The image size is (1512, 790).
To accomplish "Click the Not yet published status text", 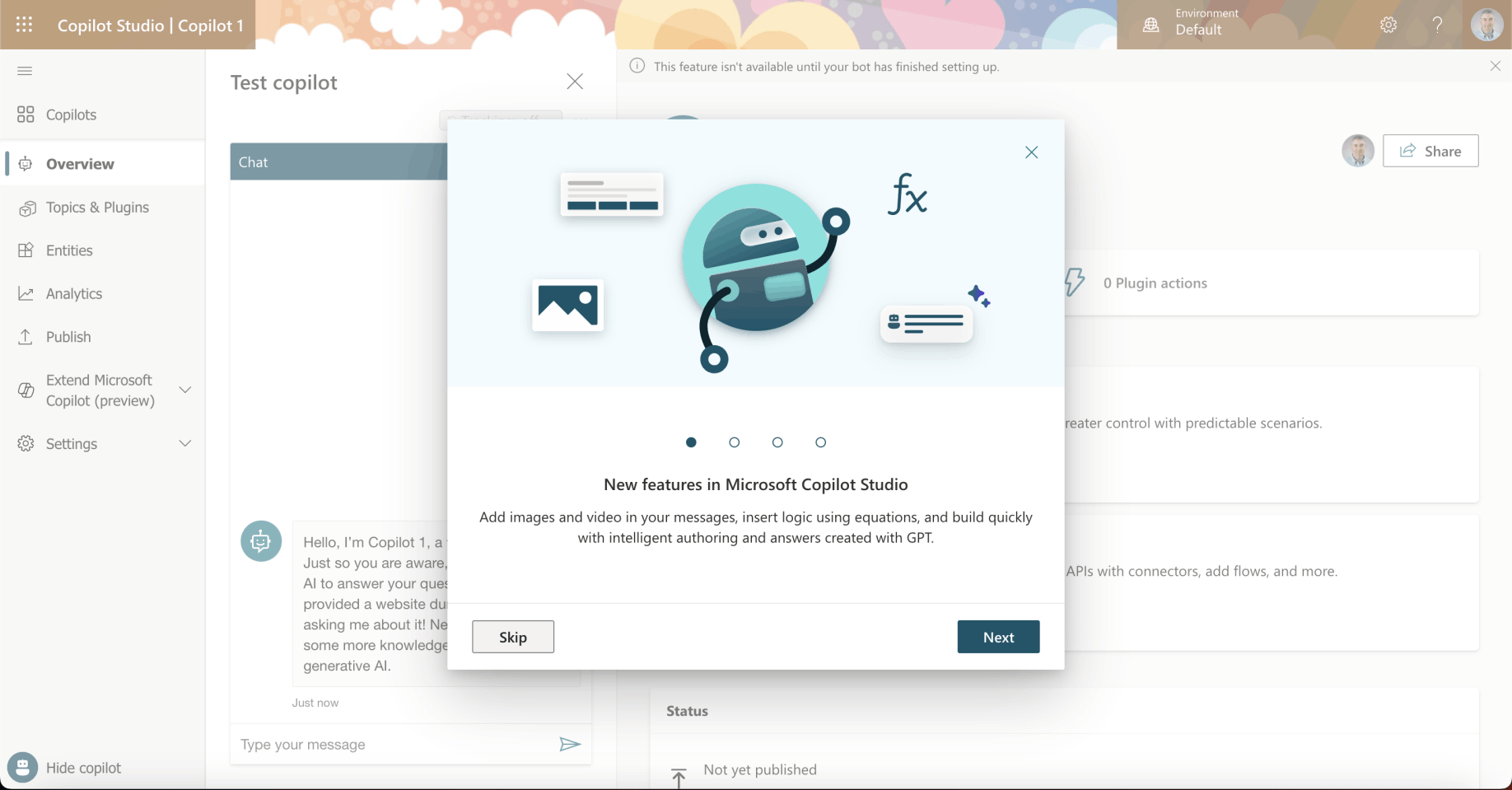I will click(x=760, y=769).
